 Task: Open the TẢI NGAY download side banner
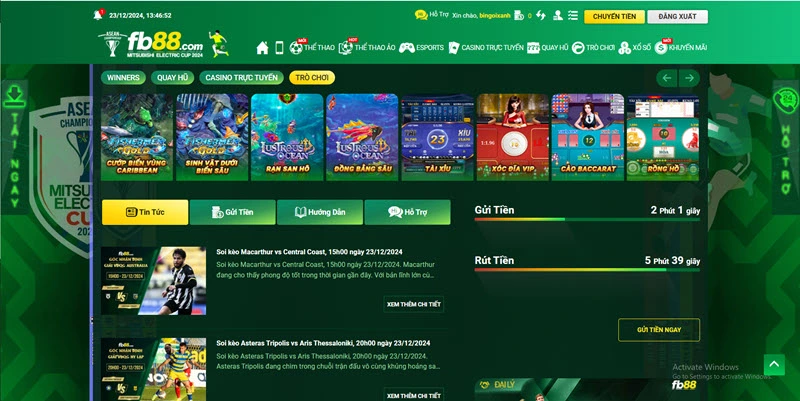pyautogui.click(x=14, y=146)
